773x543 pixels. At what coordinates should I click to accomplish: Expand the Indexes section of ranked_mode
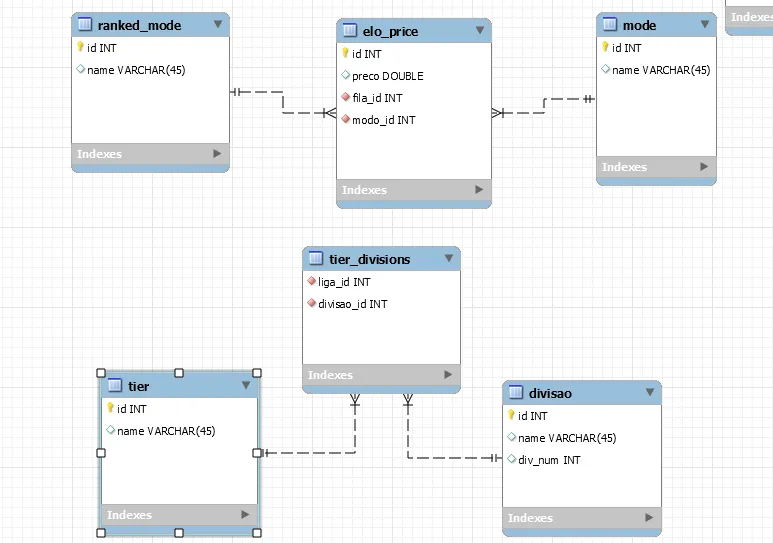pyautogui.click(x=217, y=153)
